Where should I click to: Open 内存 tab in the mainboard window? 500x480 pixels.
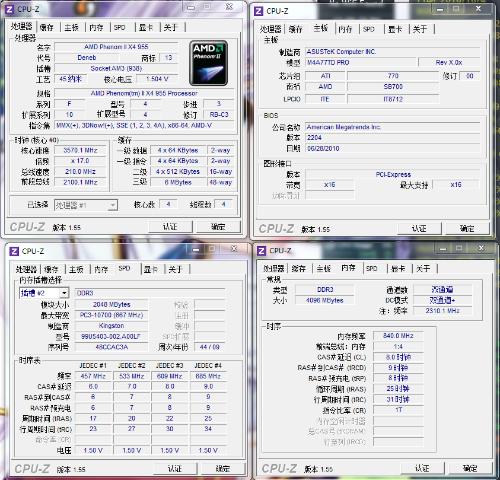click(x=345, y=29)
